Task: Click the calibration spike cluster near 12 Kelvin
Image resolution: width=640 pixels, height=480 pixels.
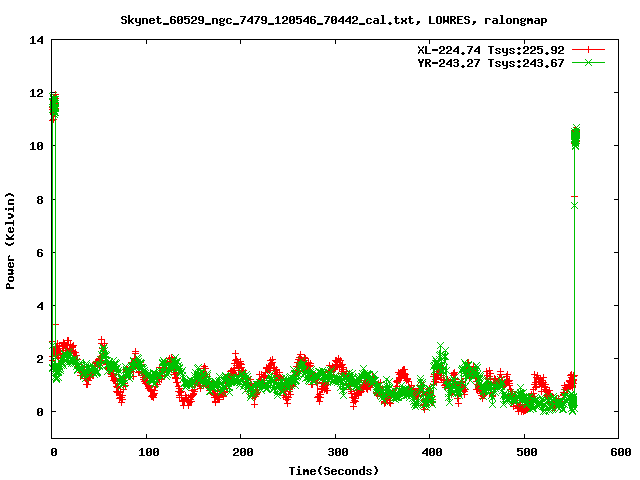Action: [54, 106]
